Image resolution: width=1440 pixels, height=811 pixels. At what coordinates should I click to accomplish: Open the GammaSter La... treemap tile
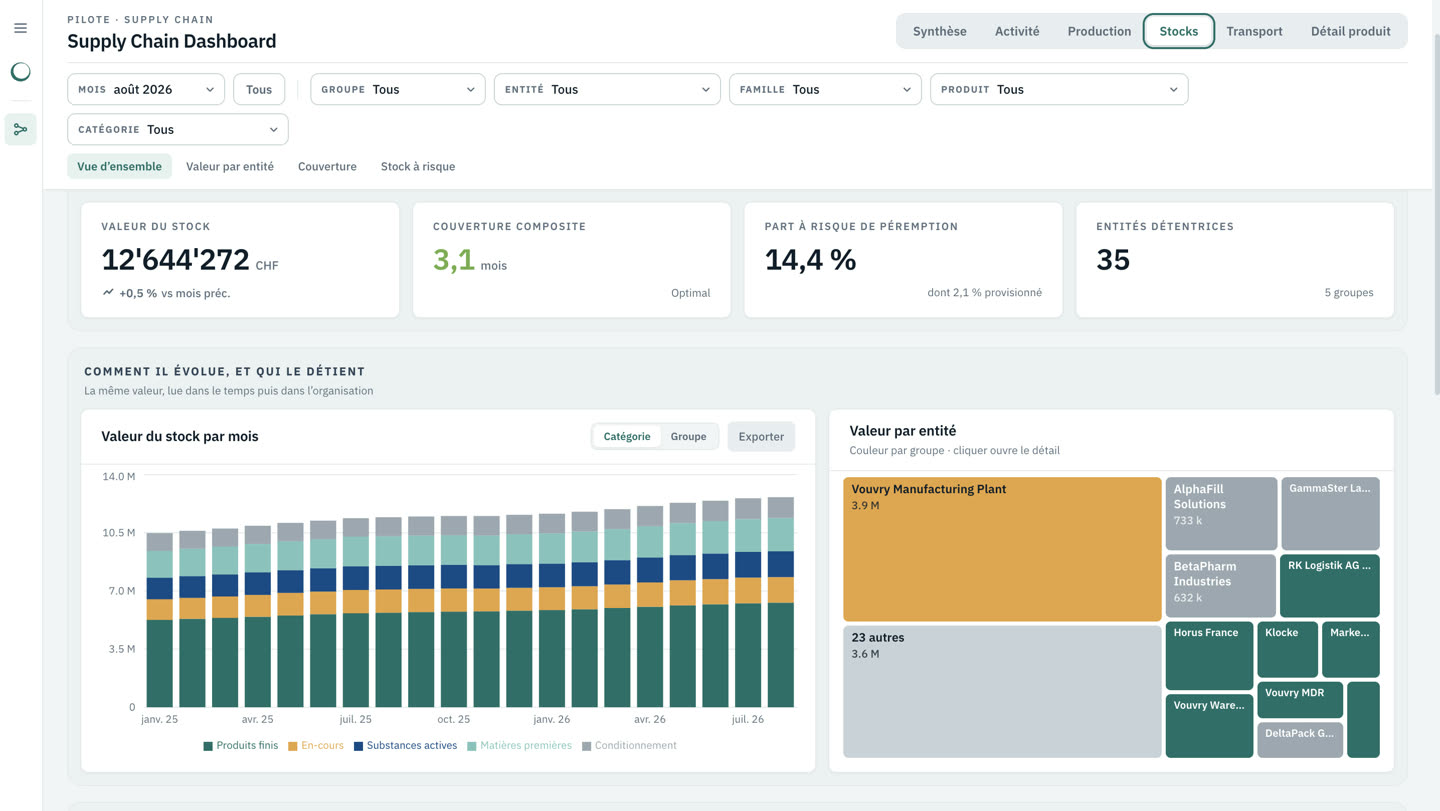click(x=1330, y=513)
